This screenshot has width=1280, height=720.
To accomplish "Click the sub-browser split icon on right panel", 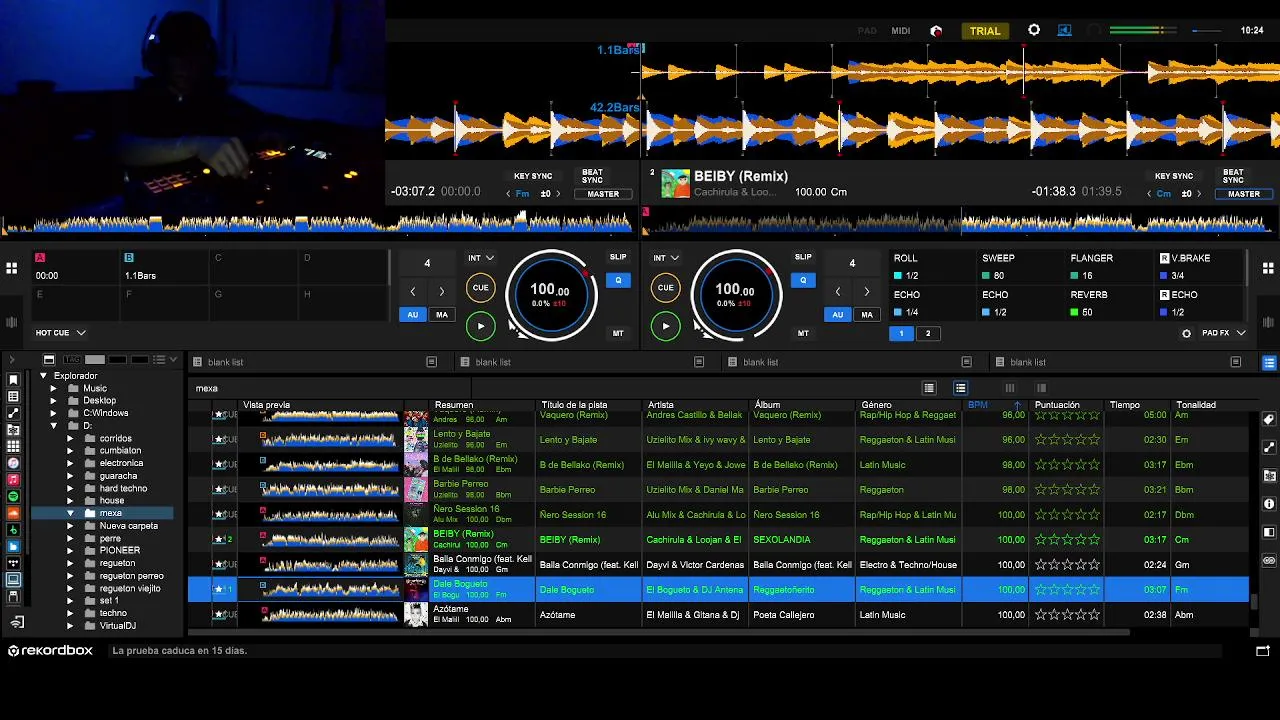I will point(1269,532).
